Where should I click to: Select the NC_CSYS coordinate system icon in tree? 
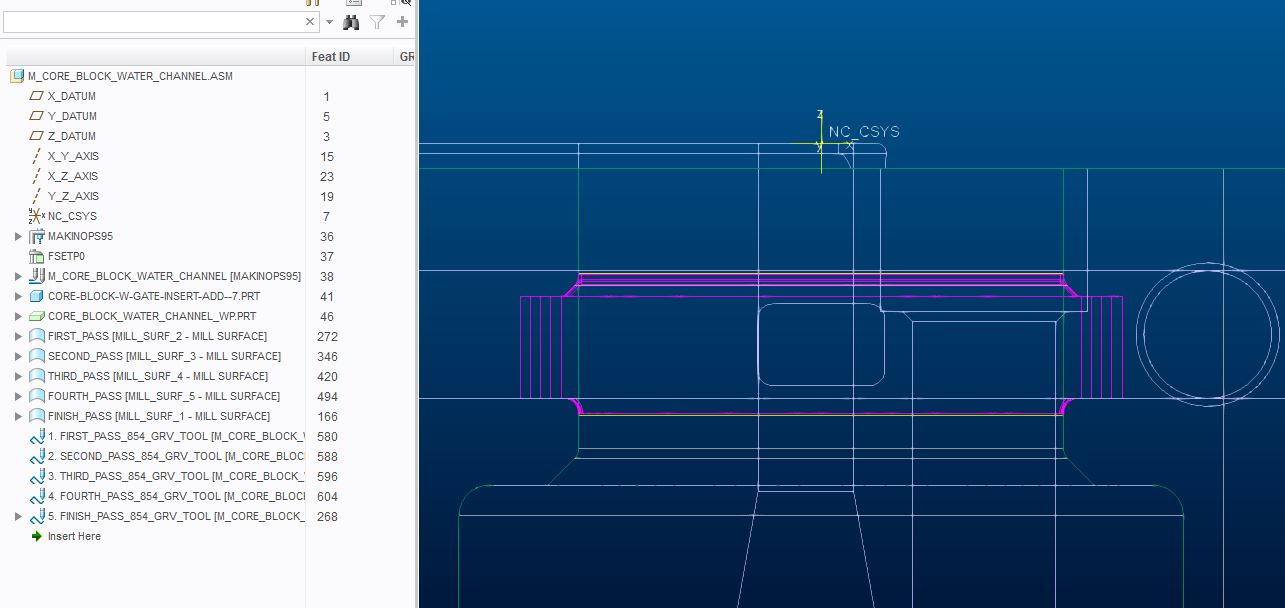coord(37,216)
